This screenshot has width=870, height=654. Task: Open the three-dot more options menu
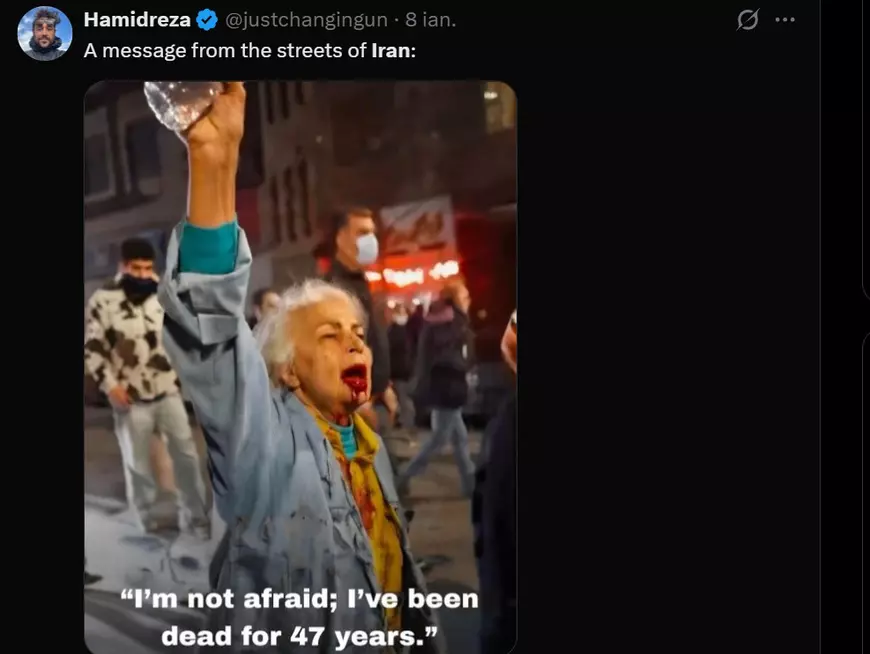[785, 19]
